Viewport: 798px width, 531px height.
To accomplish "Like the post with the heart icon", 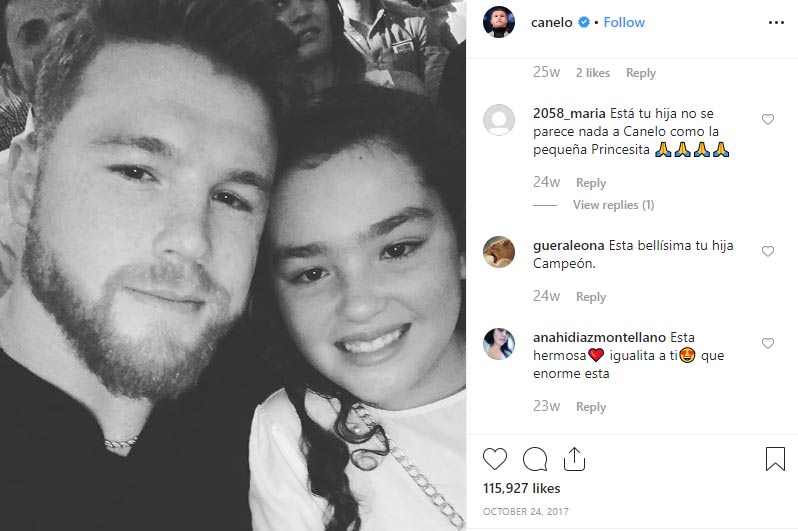I will pyautogui.click(x=495, y=459).
